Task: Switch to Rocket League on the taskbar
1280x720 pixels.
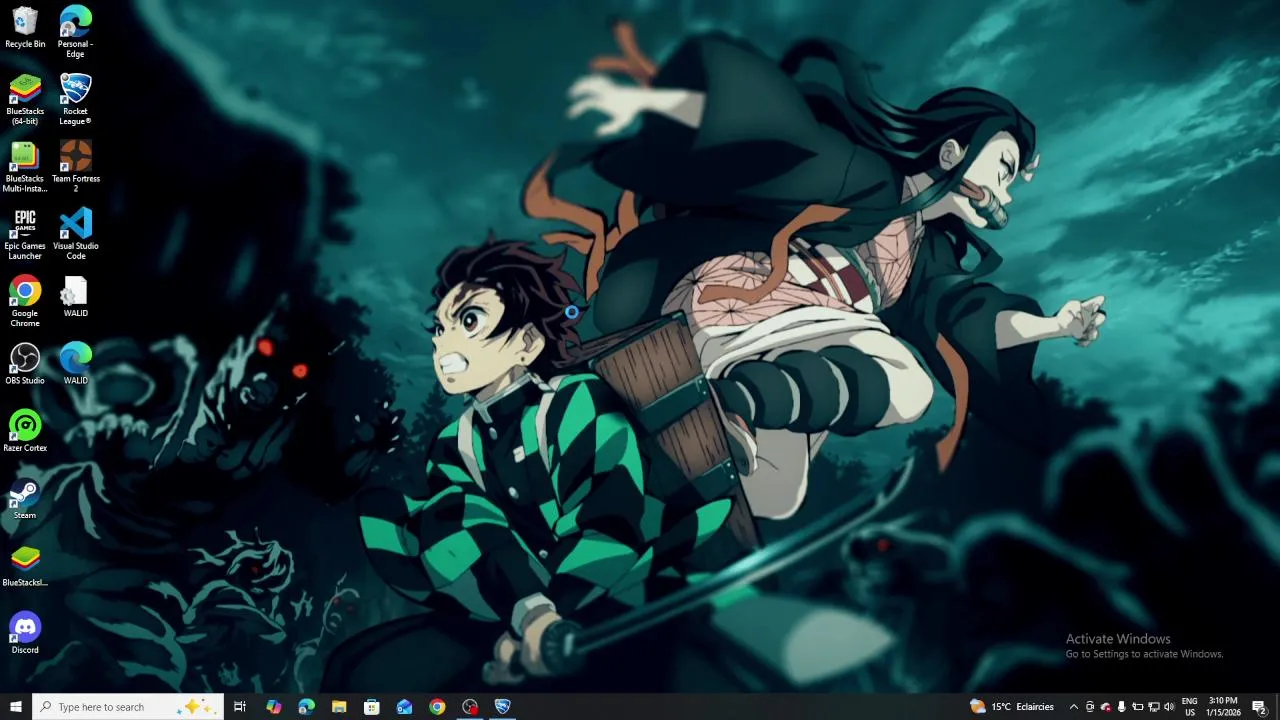Action: point(503,707)
